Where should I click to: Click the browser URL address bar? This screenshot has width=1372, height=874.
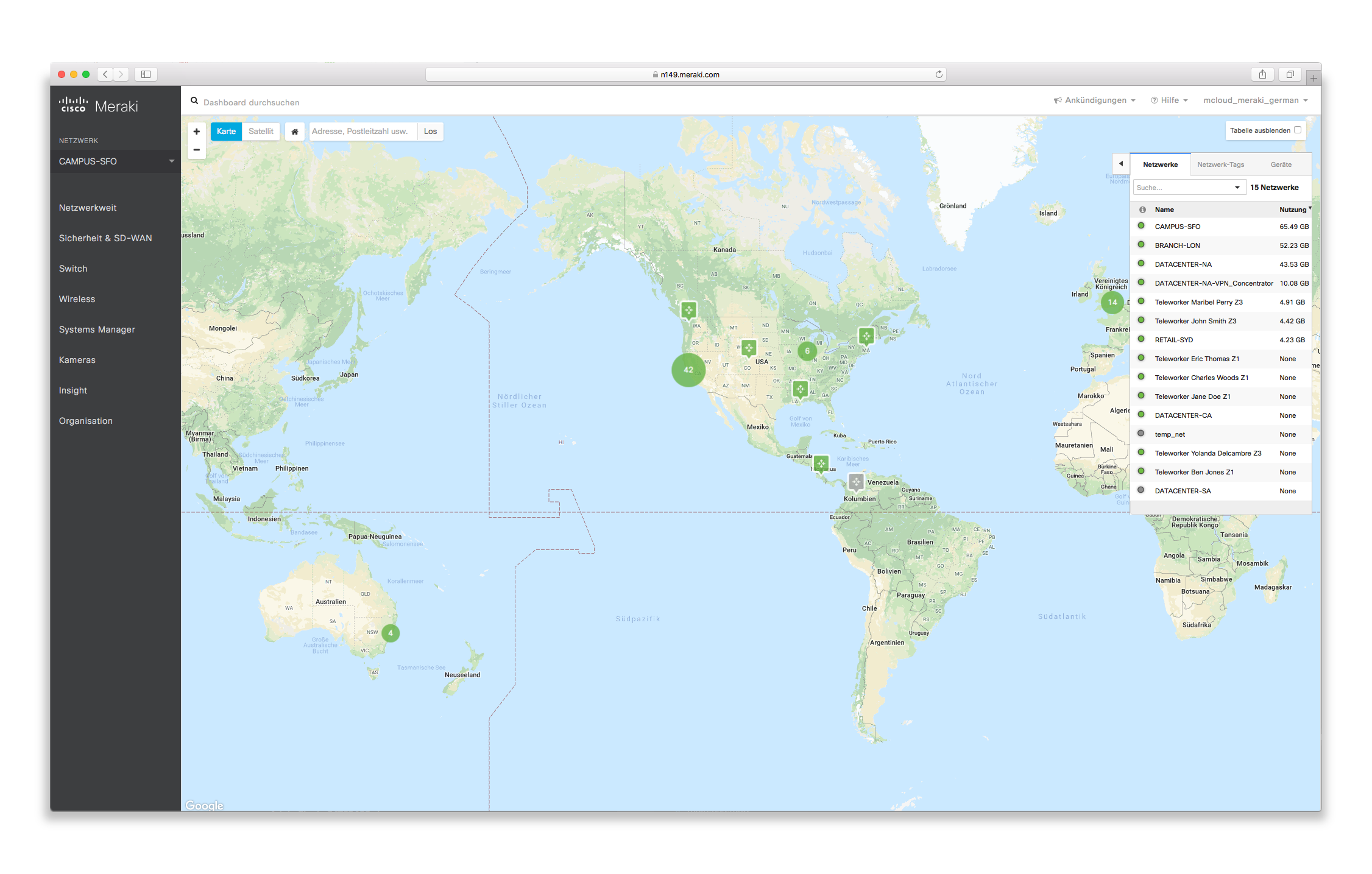point(685,74)
